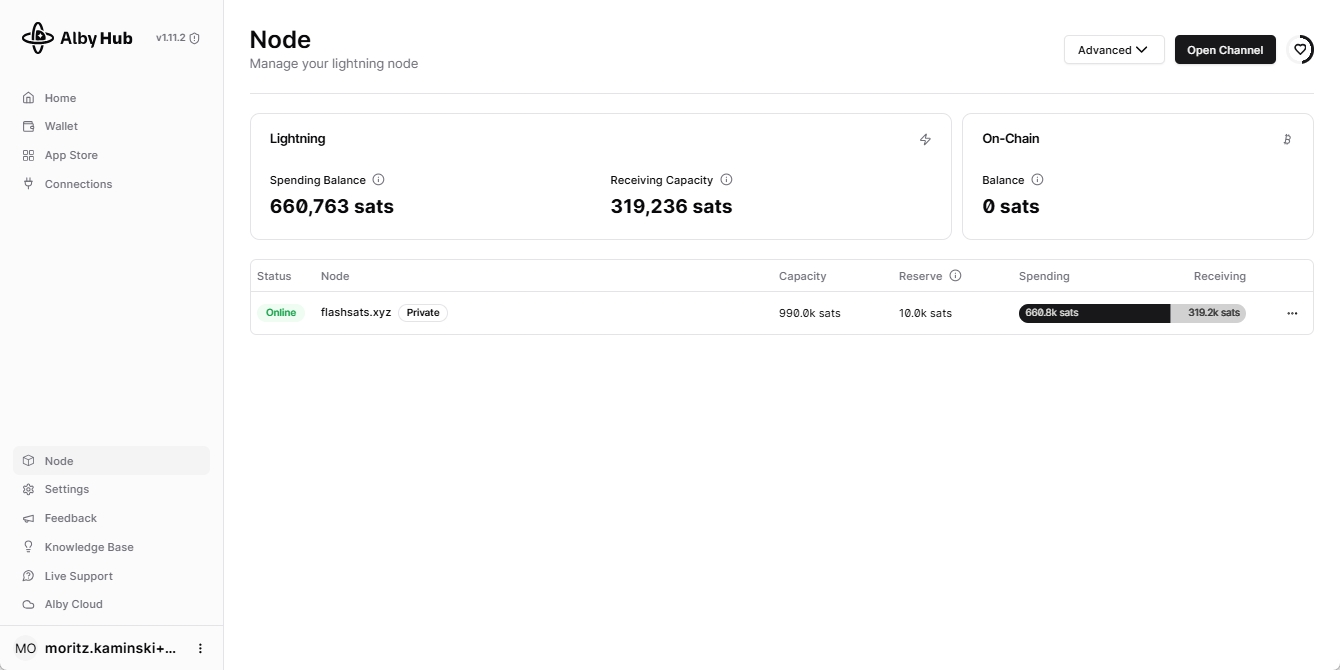Viewport: 1340px width, 670px height.
Task: Click the heart icon in the top right
Action: pos(1300,50)
